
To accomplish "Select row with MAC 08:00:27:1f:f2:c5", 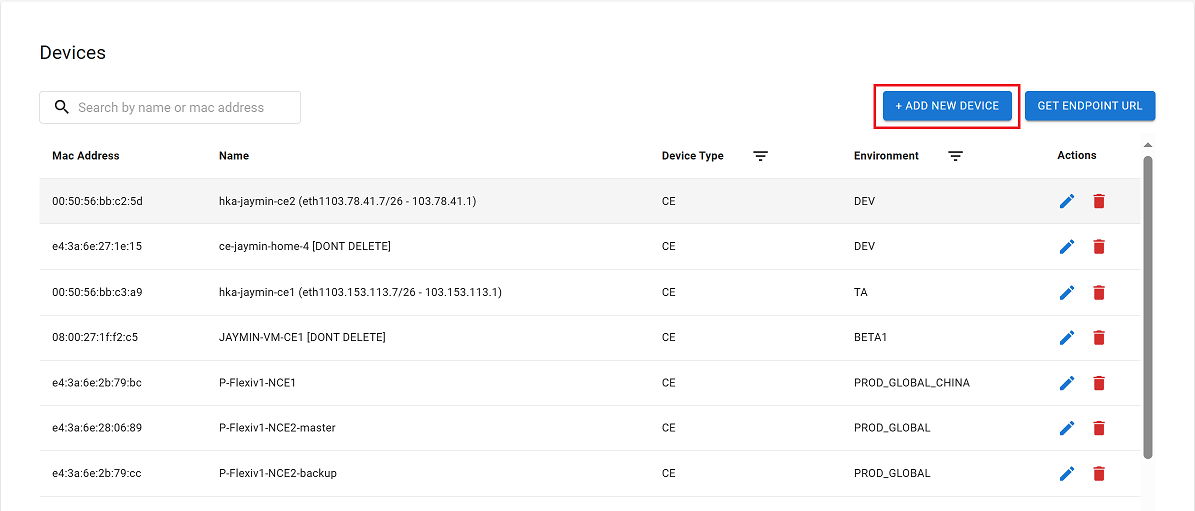I will click(x=590, y=337).
